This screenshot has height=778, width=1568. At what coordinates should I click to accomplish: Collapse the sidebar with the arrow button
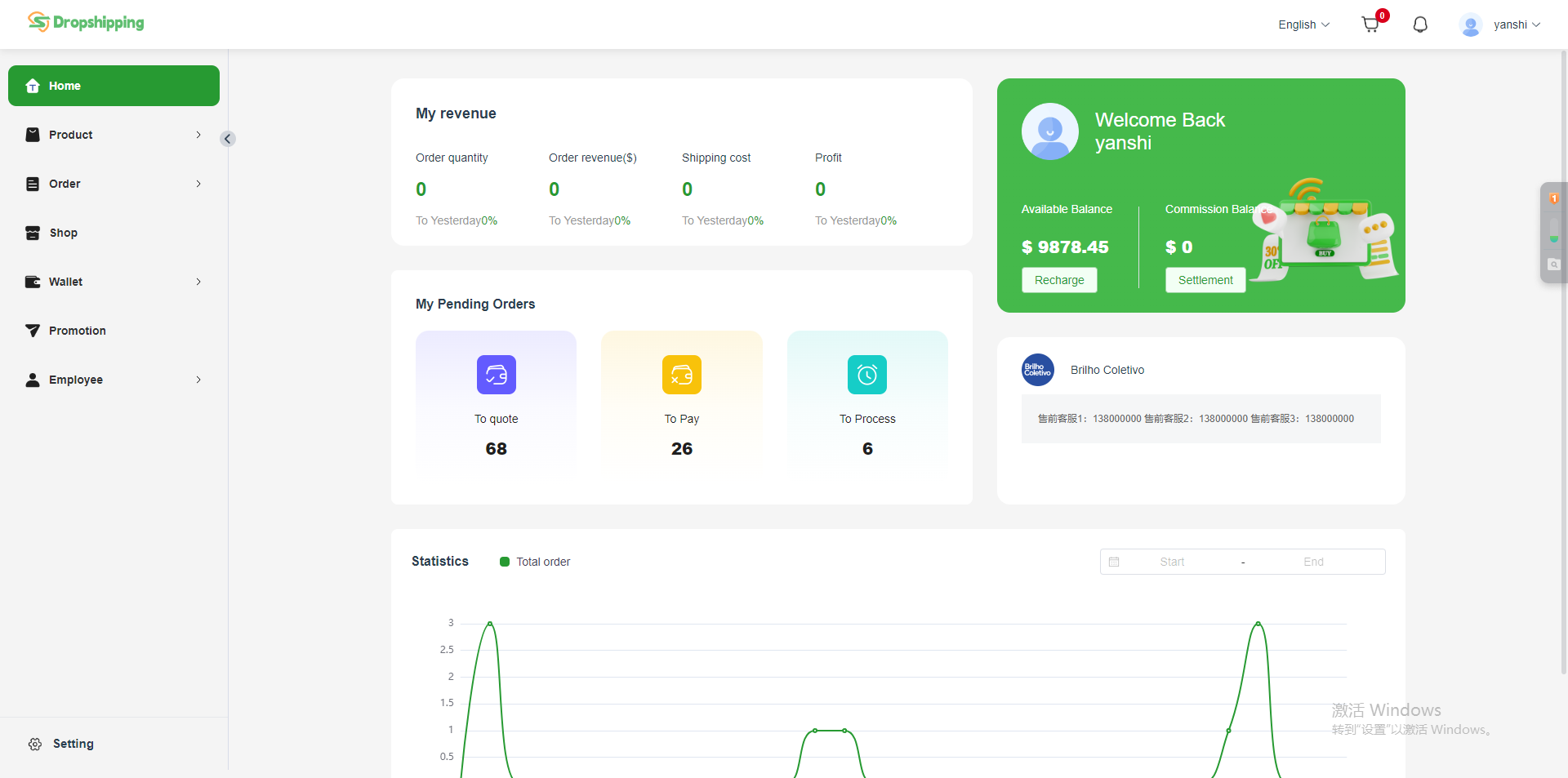[228, 139]
